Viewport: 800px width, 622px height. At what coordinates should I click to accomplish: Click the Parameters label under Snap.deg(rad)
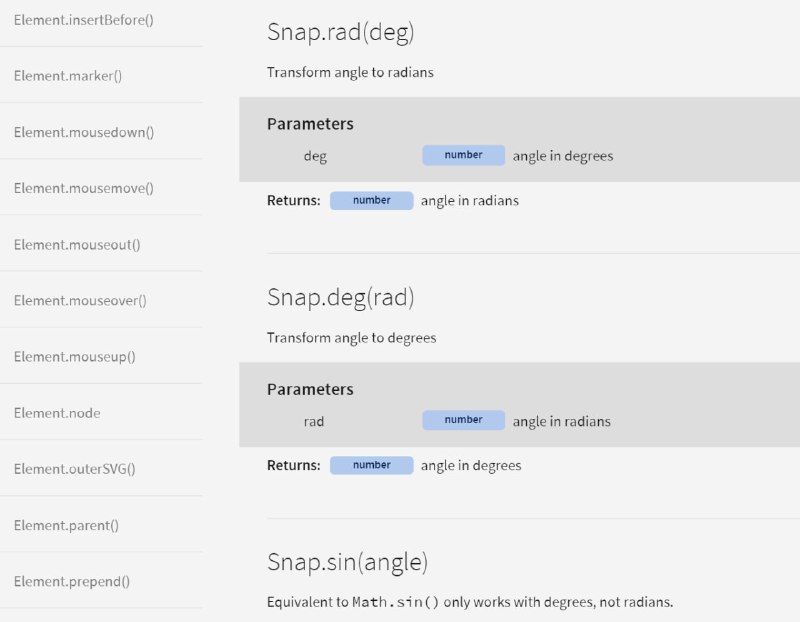[x=310, y=389]
